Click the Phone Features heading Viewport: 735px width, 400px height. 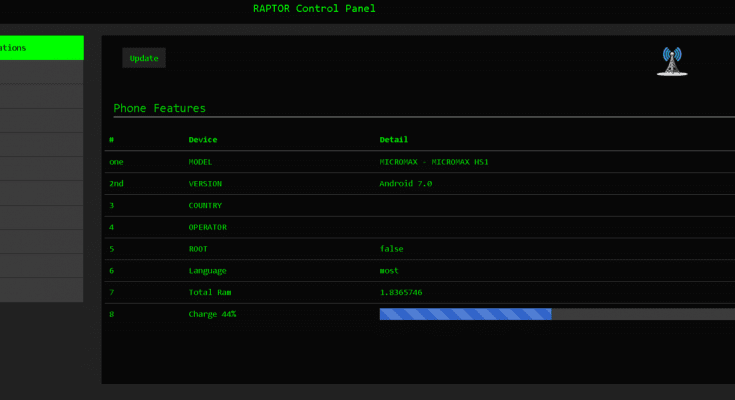pyautogui.click(x=159, y=108)
